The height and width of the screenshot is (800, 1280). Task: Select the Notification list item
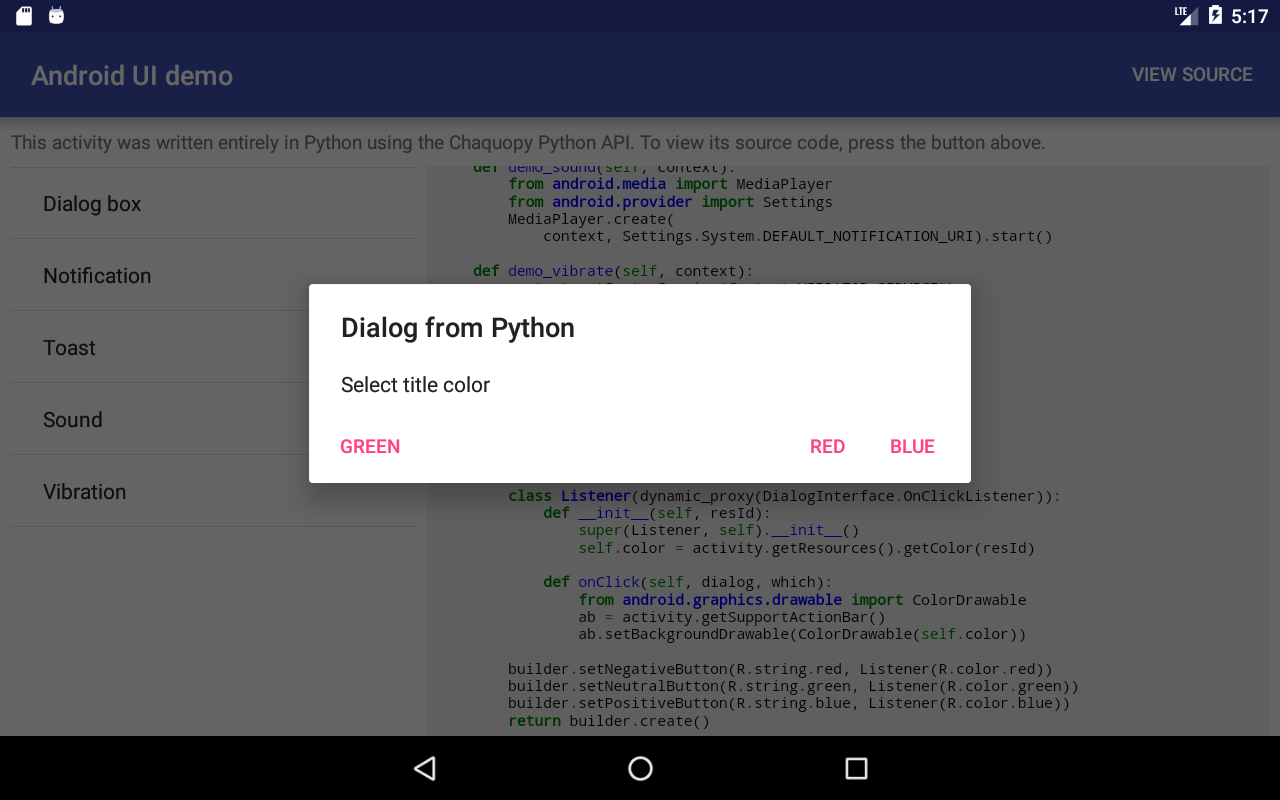[214, 276]
